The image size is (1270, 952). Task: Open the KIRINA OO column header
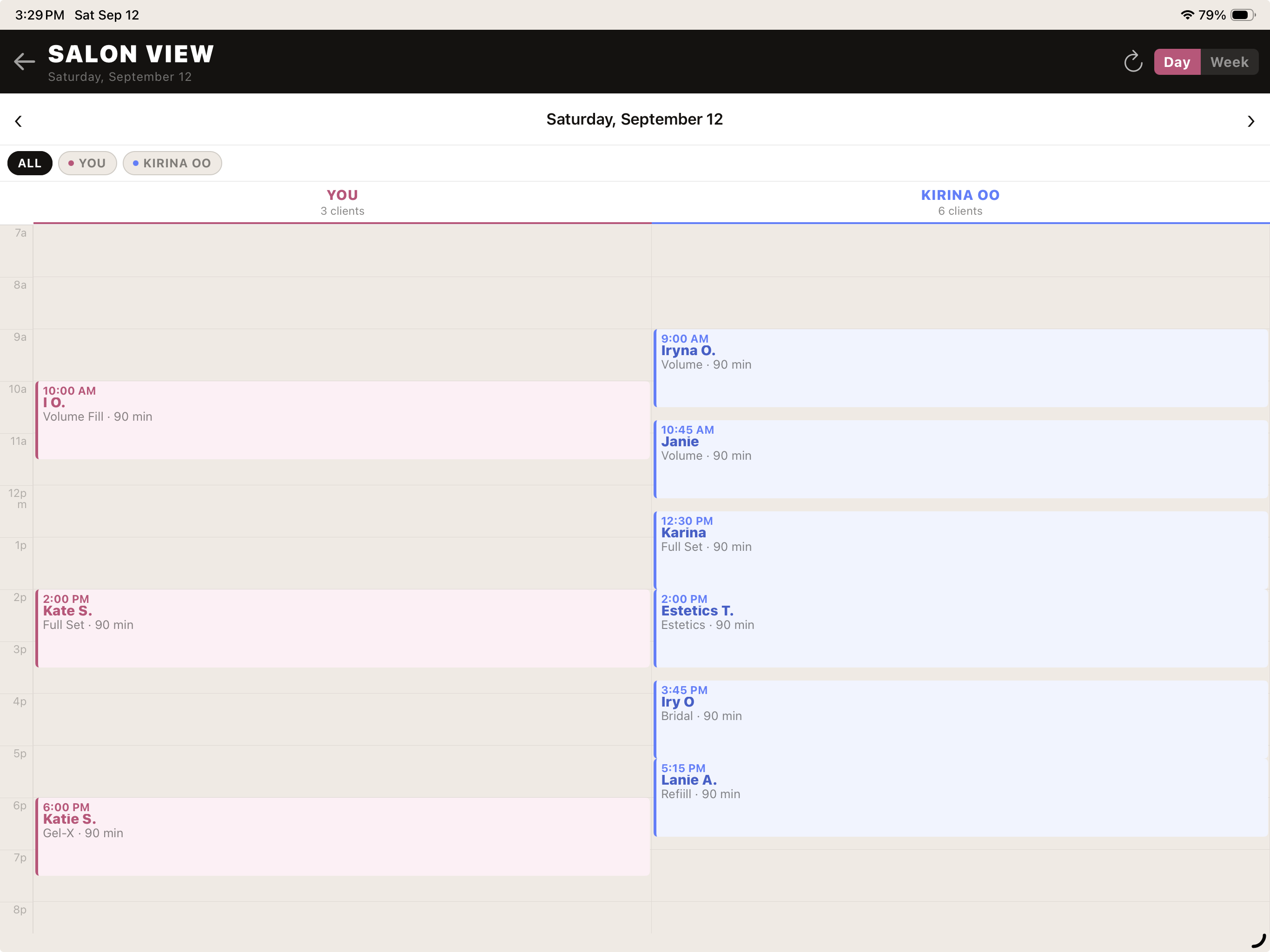click(x=960, y=203)
